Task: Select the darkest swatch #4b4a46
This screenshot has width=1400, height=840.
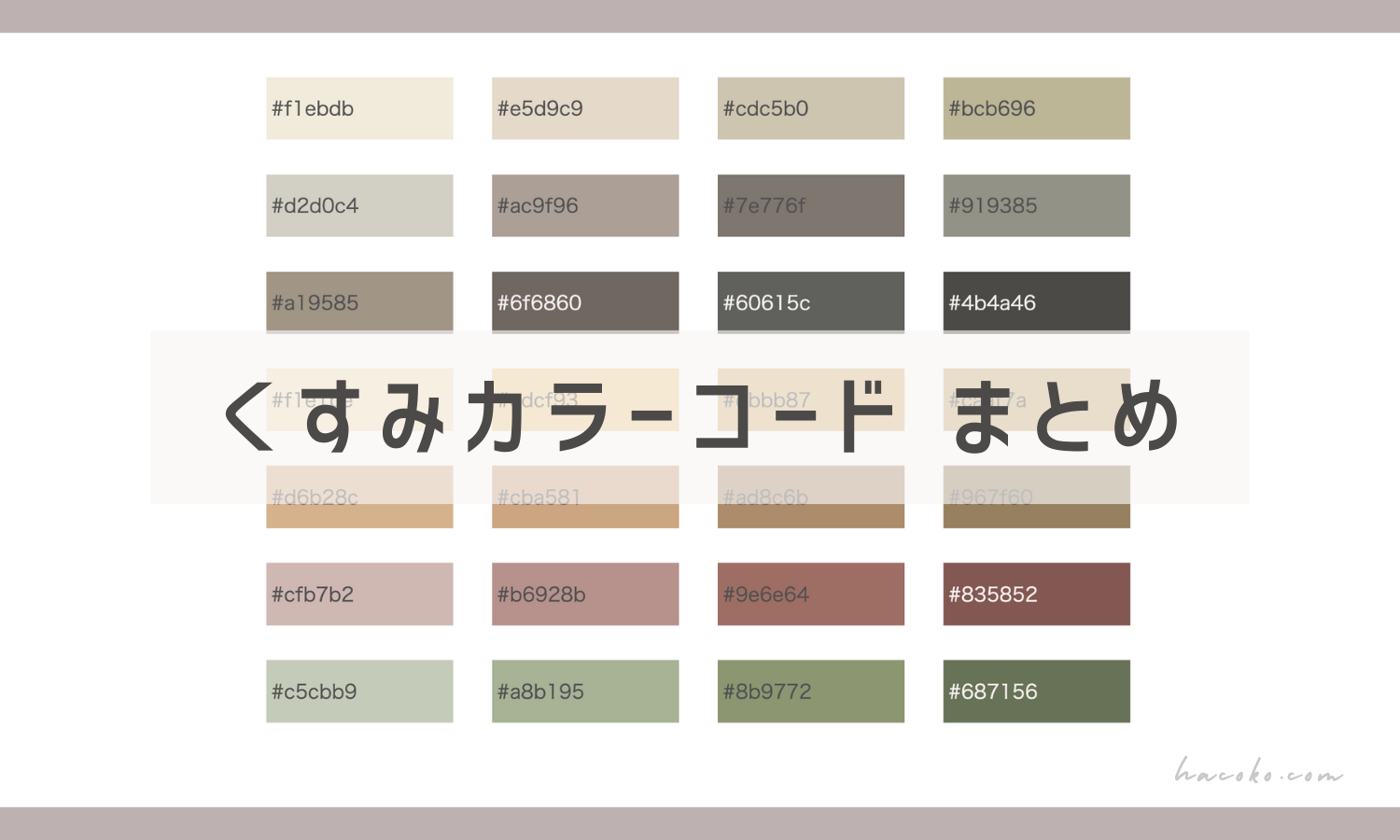Action: tap(1036, 302)
